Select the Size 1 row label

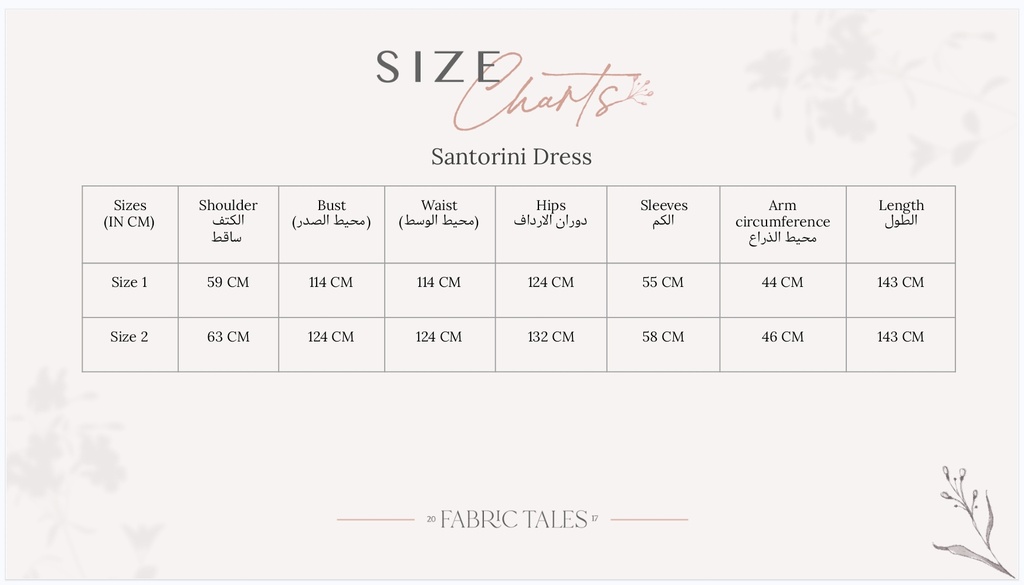(x=129, y=282)
